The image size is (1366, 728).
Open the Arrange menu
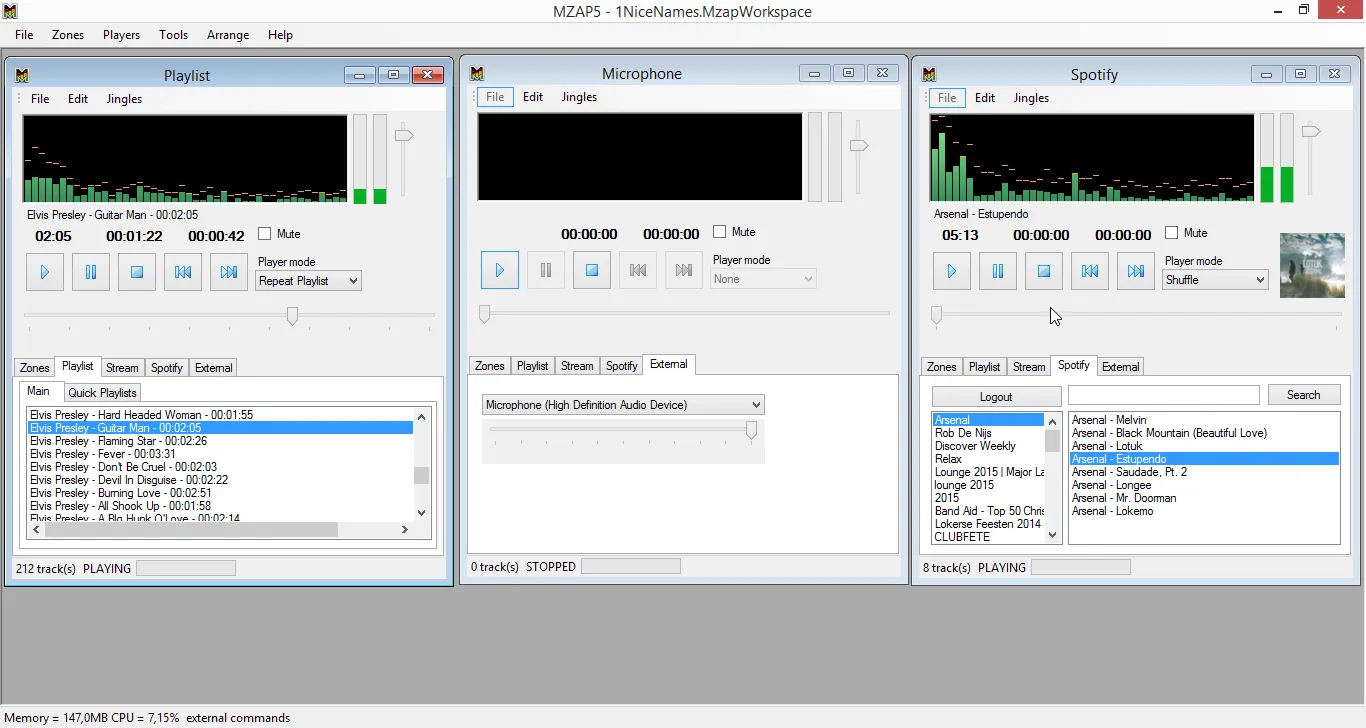[228, 35]
